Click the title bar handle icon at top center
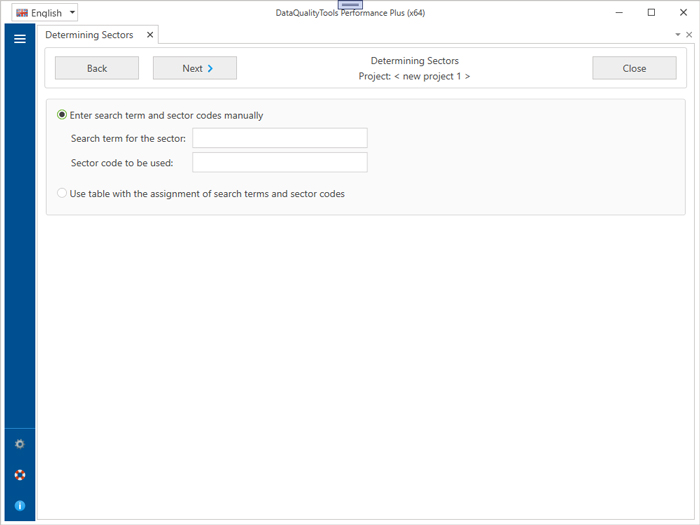The width and height of the screenshot is (700, 525). pyautogui.click(x=350, y=5)
